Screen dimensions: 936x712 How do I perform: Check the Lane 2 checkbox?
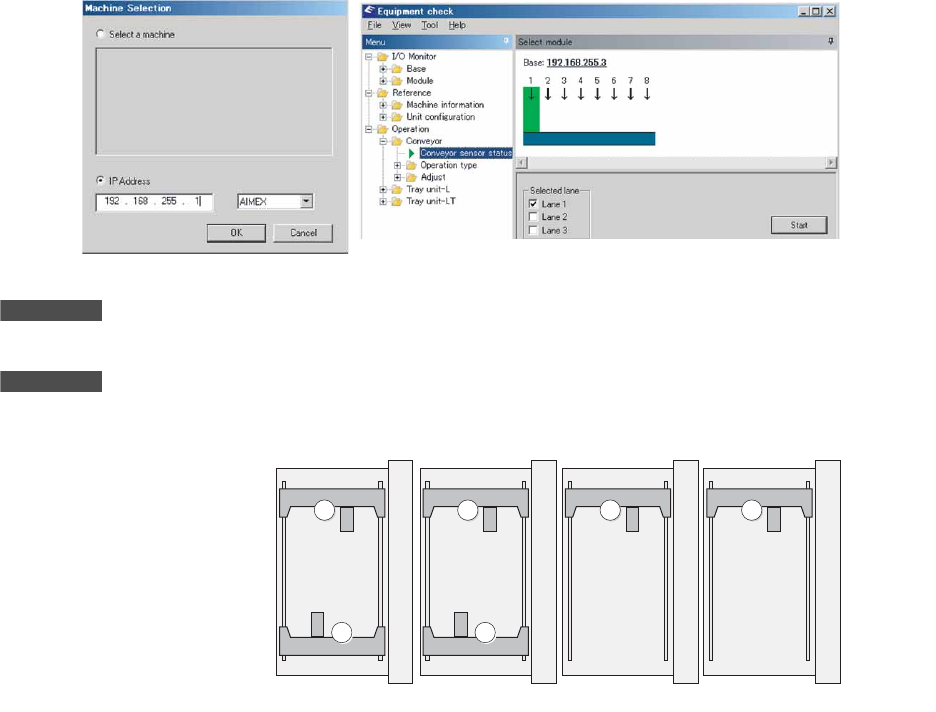(533, 217)
